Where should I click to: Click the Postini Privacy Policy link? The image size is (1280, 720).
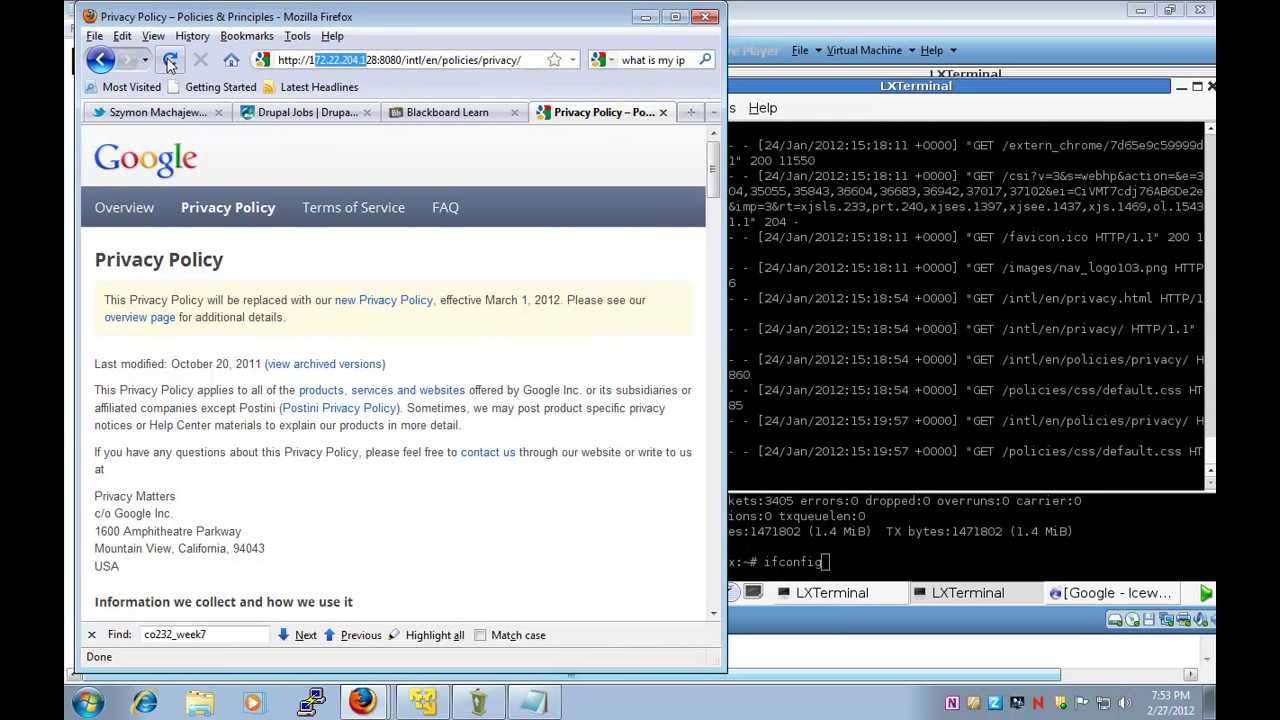pyautogui.click(x=340, y=408)
